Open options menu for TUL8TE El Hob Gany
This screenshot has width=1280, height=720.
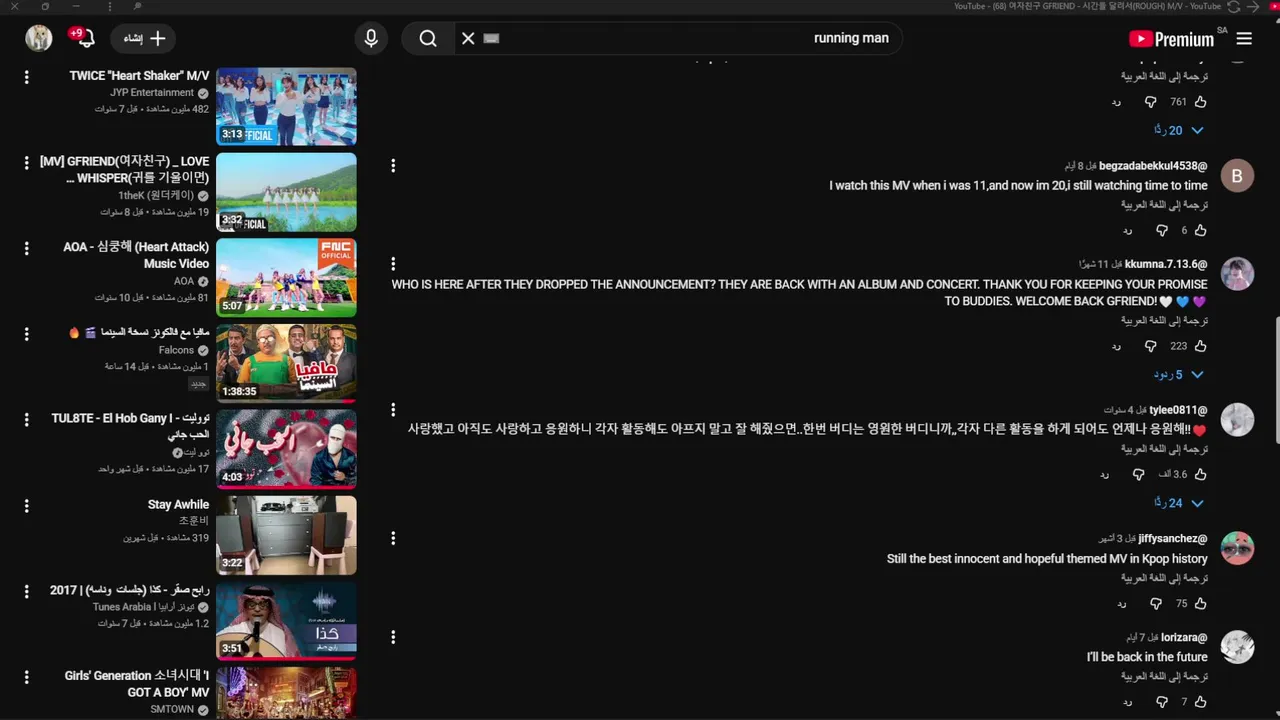(26, 420)
